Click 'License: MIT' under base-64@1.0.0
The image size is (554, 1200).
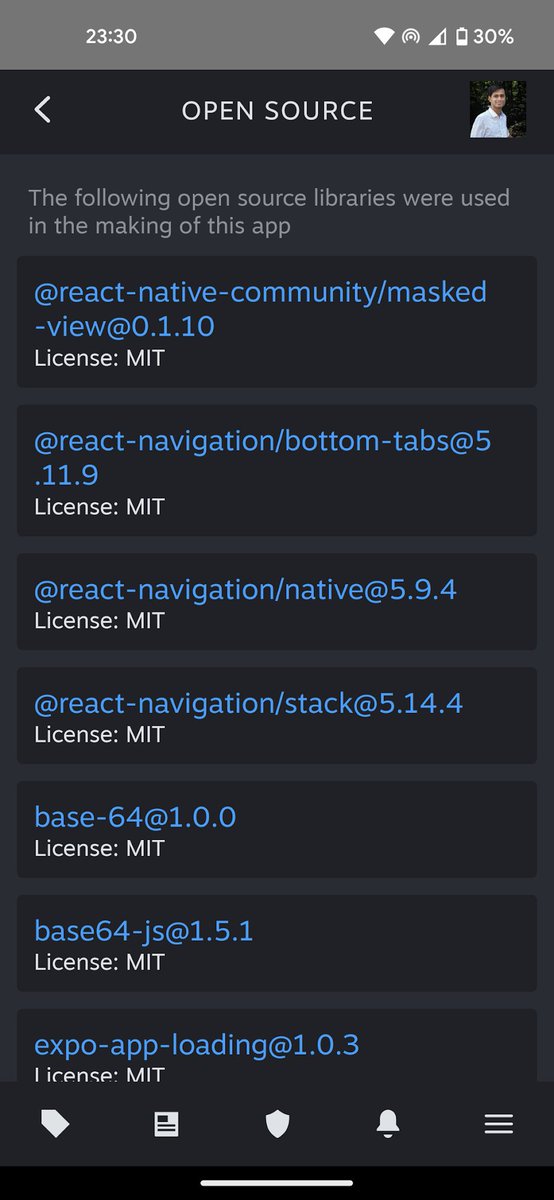click(x=99, y=848)
